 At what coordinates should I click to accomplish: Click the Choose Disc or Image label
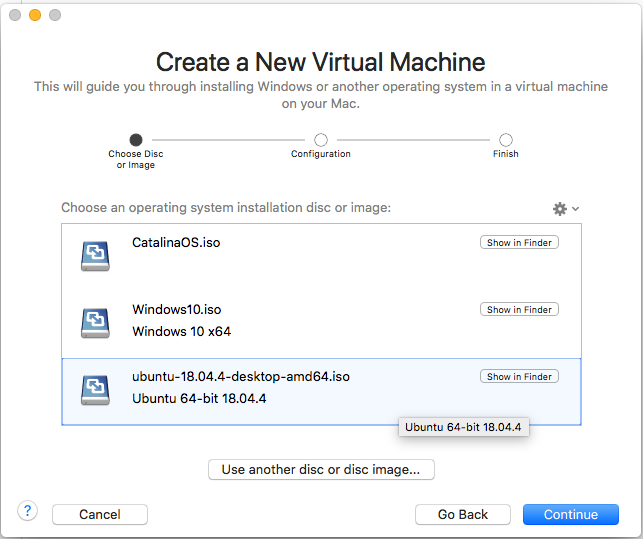136,159
